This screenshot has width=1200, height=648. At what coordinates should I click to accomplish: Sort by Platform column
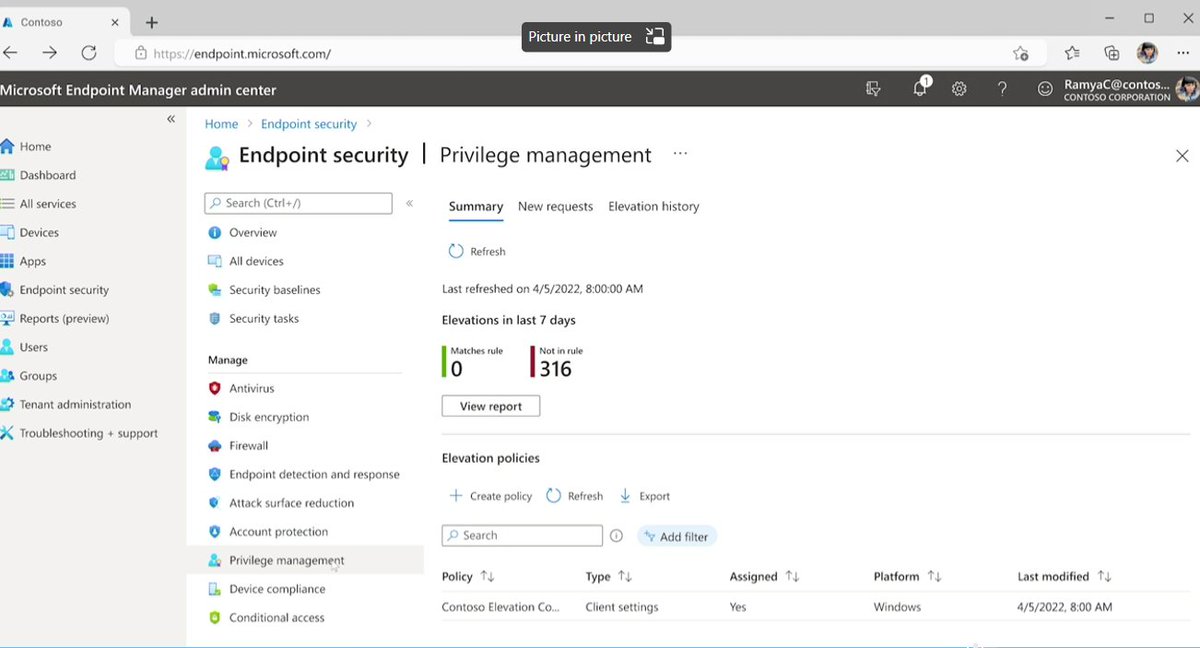907,577
